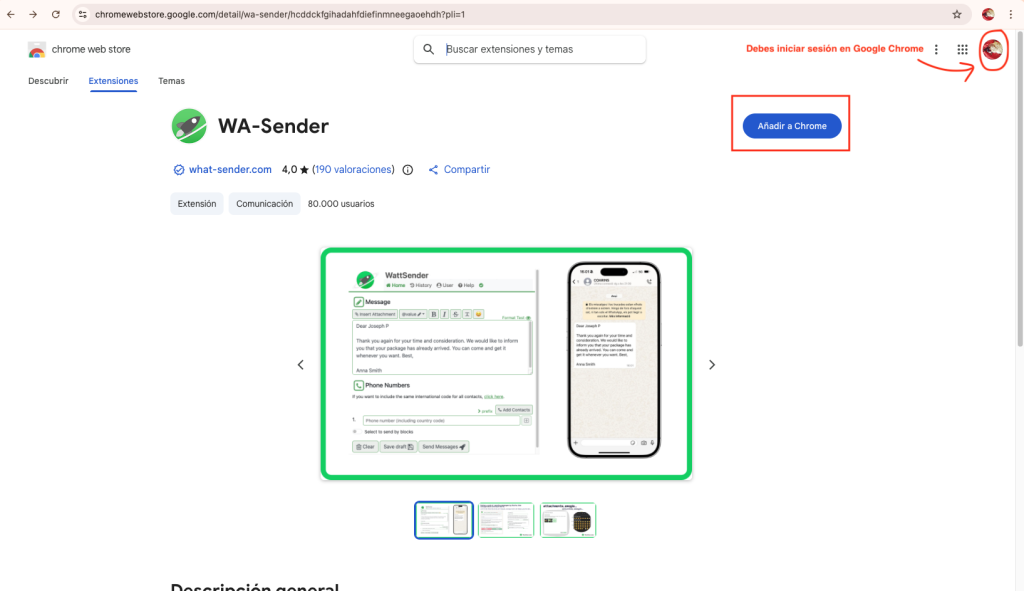Show next screenshot with right chevron
The width and height of the screenshot is (1024, 591).
[x=712, y=364]
